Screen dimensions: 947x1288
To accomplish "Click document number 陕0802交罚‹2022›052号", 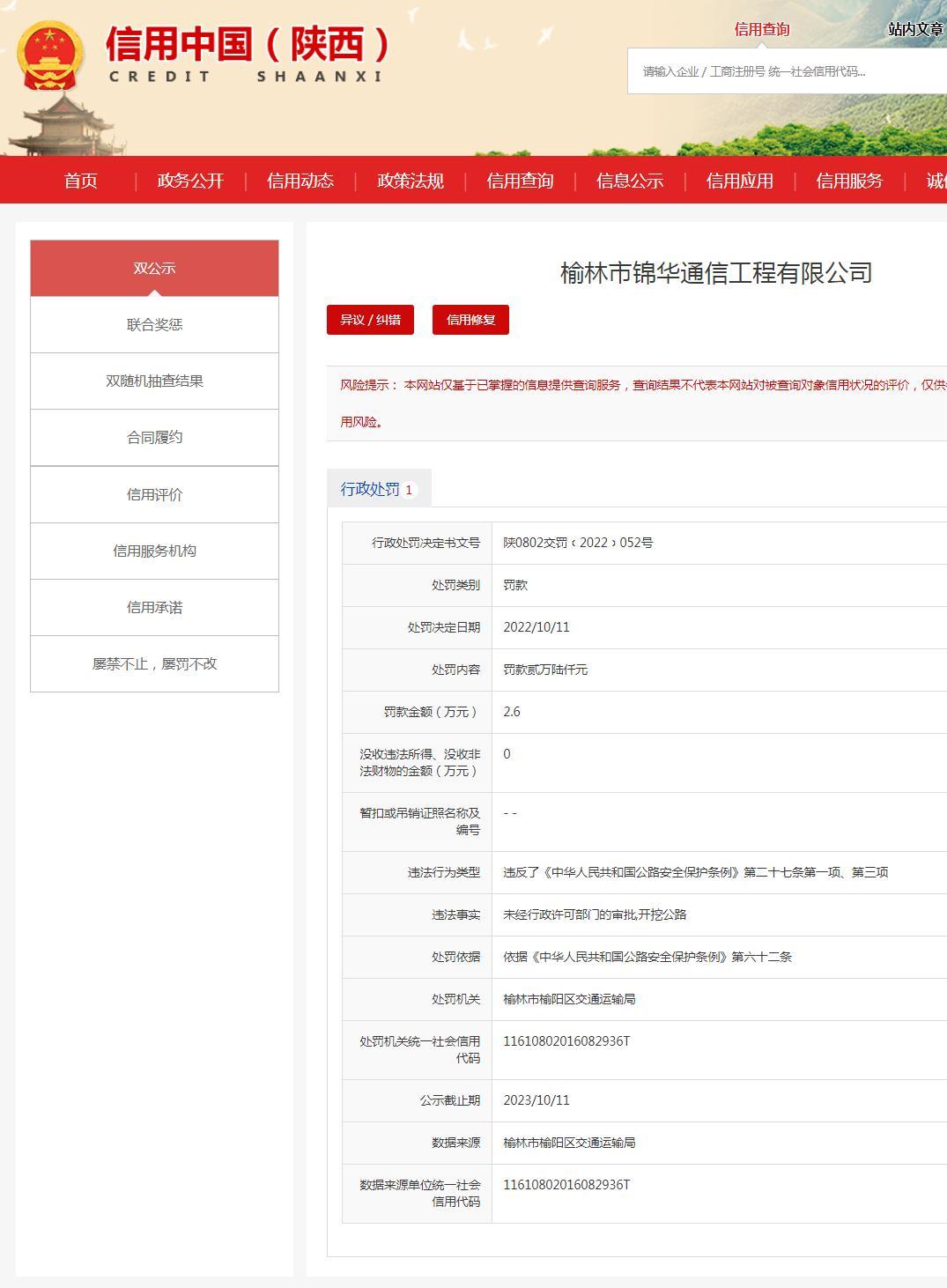I will (578, 543).
